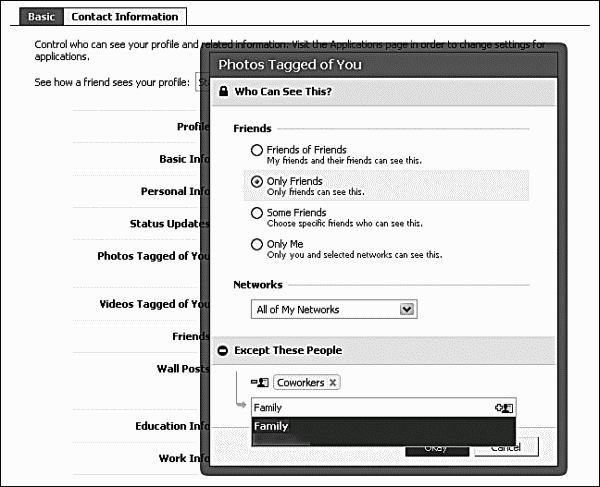Image resolution: width=600 pixels, height=487 pixels.
Task: Select the Only Friends radio button
Action: (x=257, y=182)
